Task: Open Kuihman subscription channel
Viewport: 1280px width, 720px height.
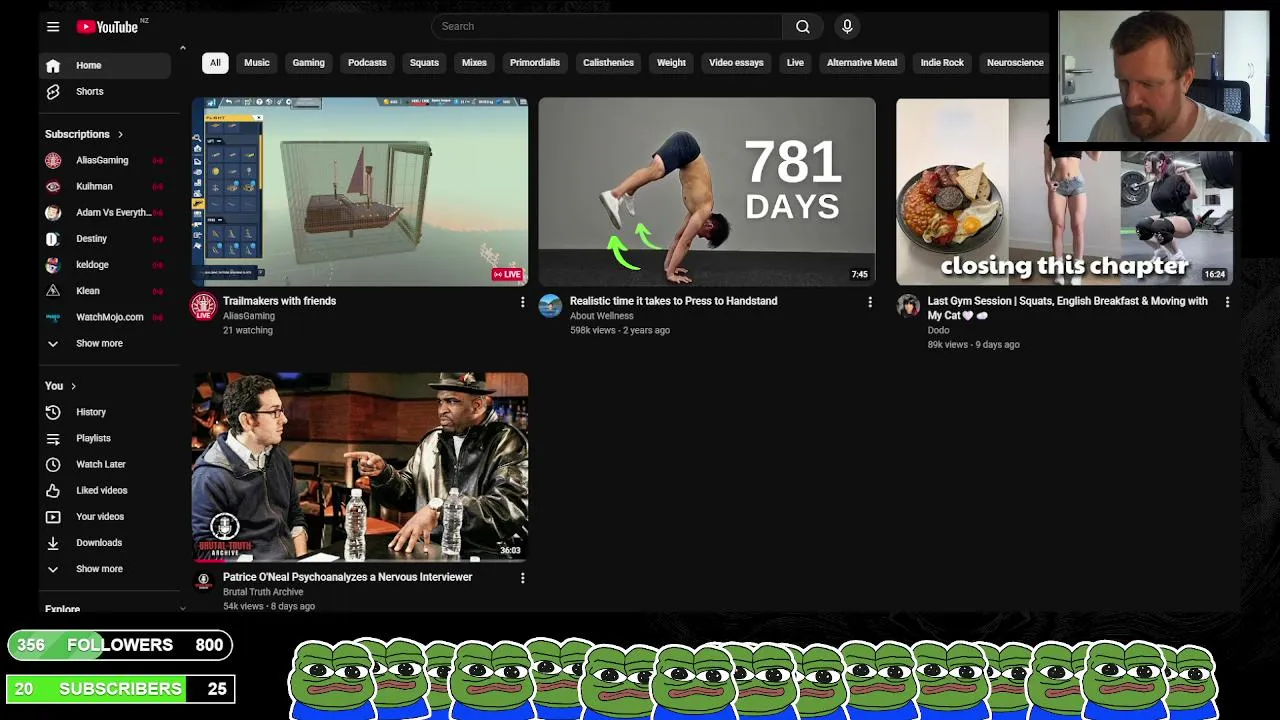Action: [x=105, y=186]
